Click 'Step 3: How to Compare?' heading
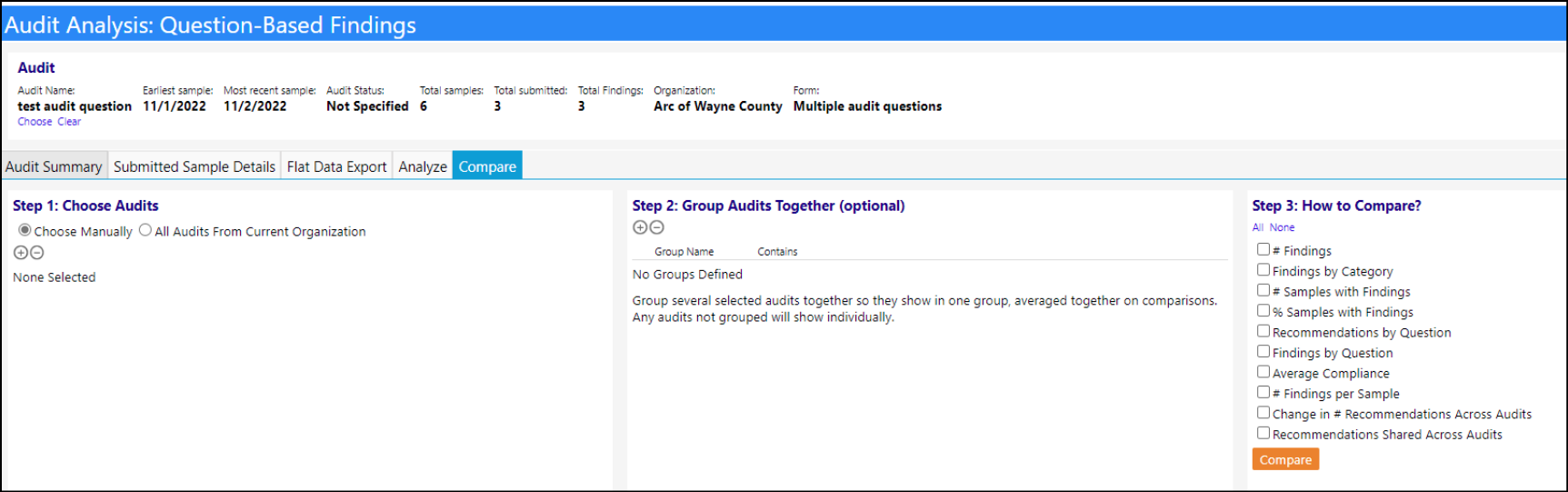 pyautogui.click(x=1336, y=206)
